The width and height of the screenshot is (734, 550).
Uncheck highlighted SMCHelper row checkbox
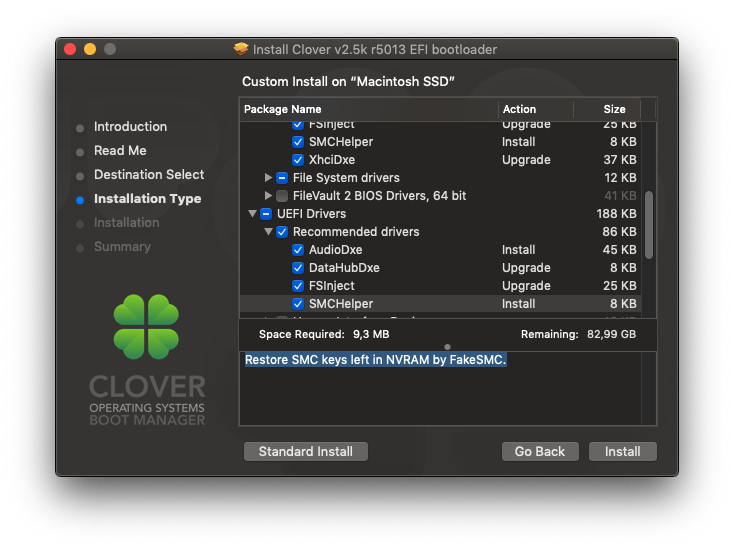[298, 304]
